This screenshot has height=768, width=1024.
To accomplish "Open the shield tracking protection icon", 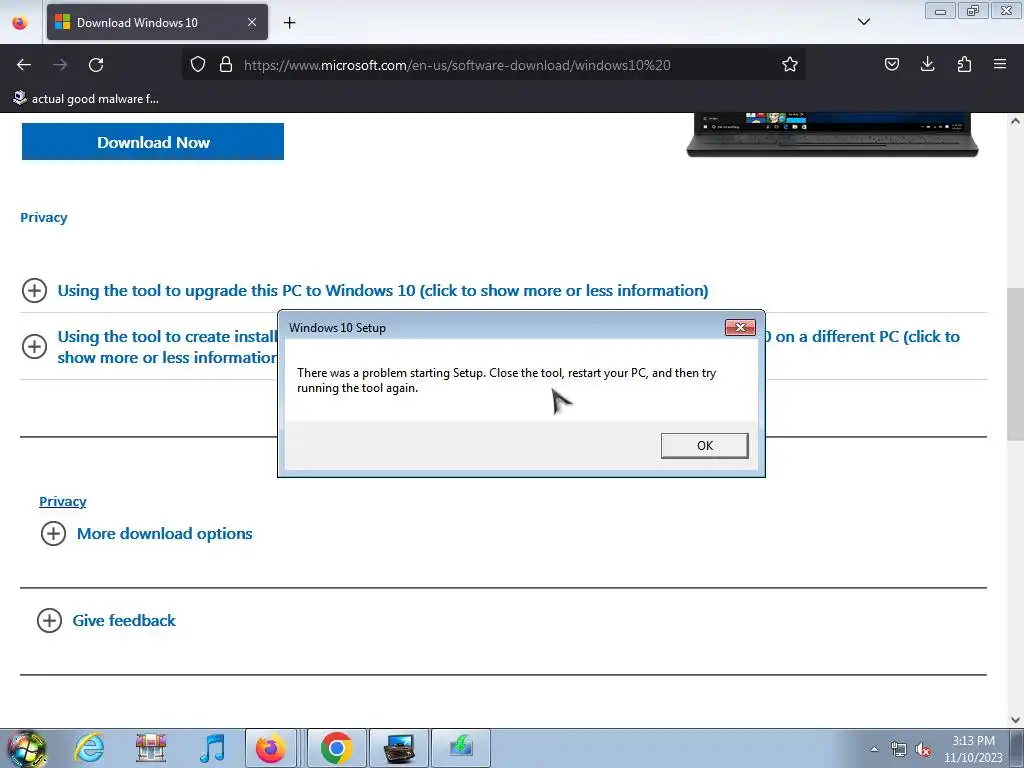I will coord(197,65).
